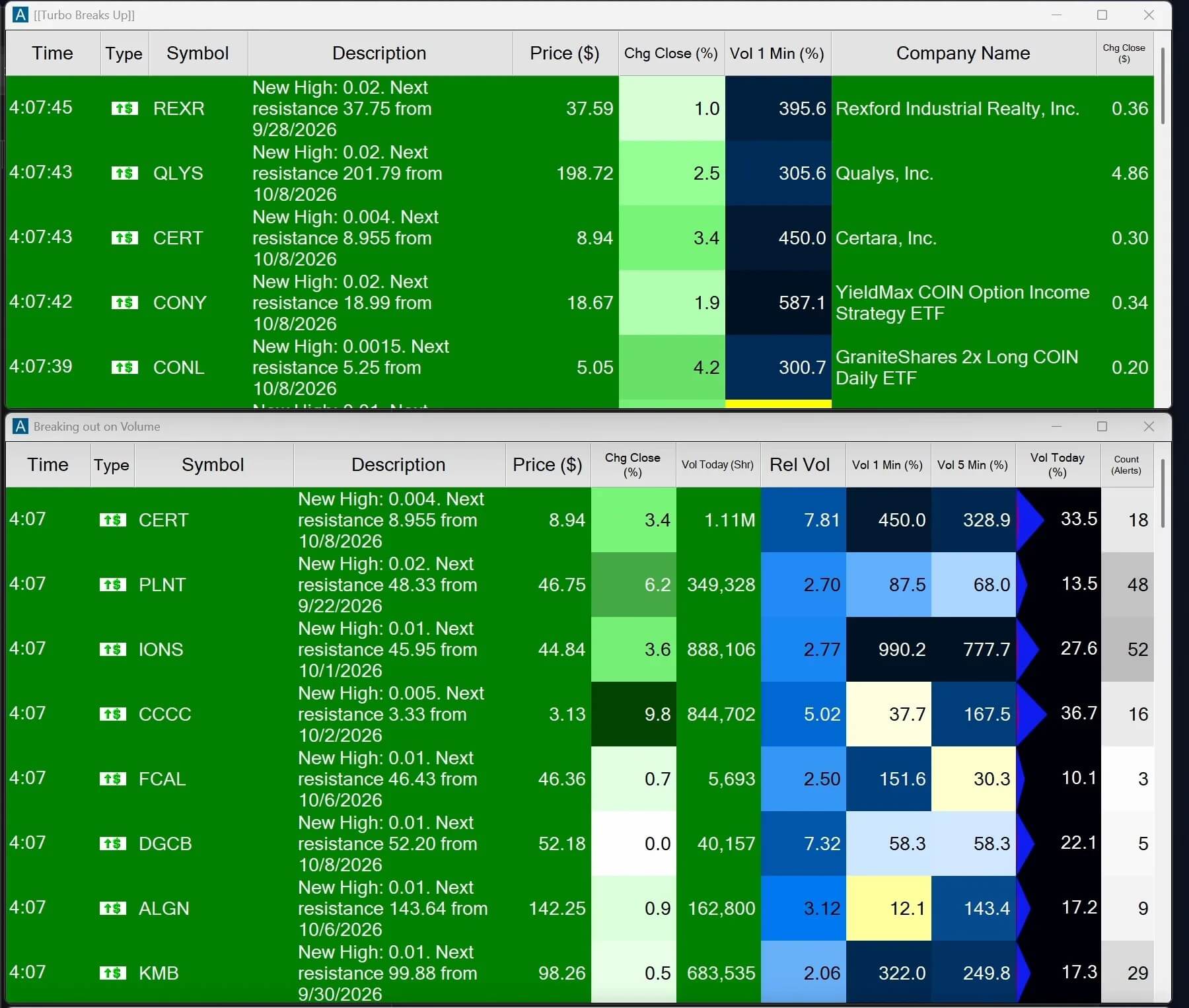Maximize the Turbo Breaks Up window
This screenshot has height=1008, width=1189.
tap(1102, 15)
